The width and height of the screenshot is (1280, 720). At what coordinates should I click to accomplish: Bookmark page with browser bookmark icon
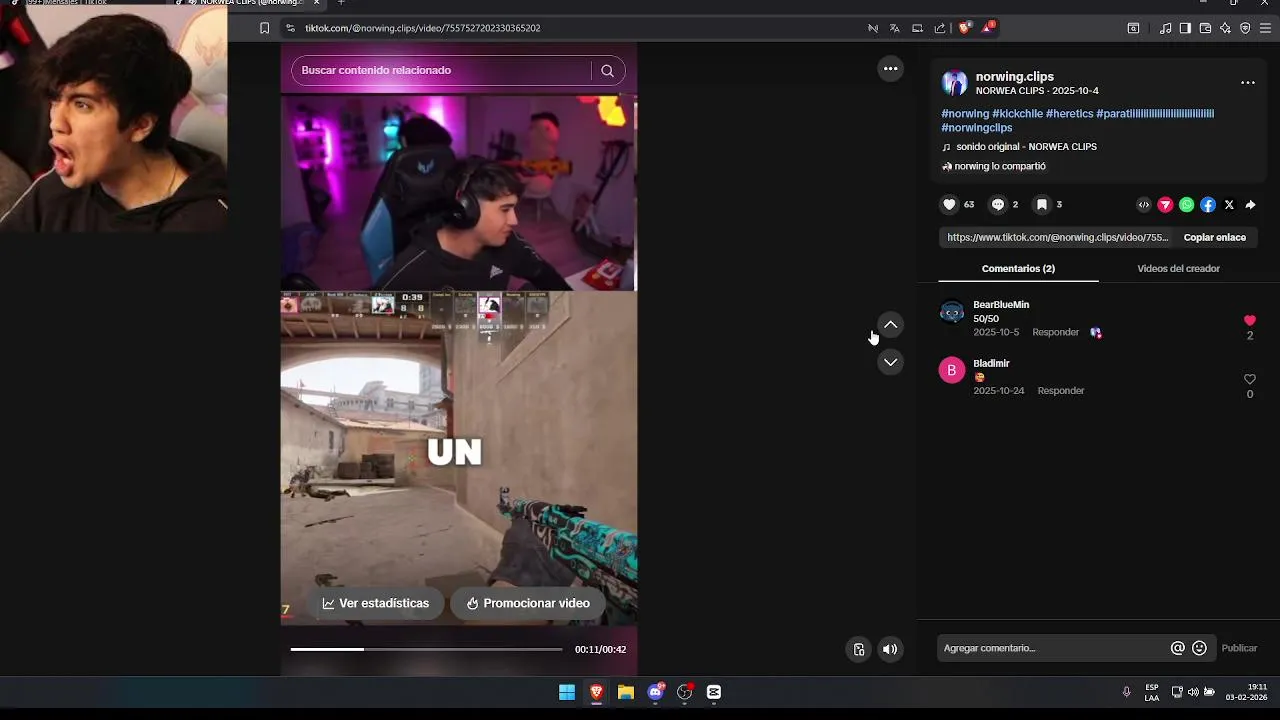[264, 28]
